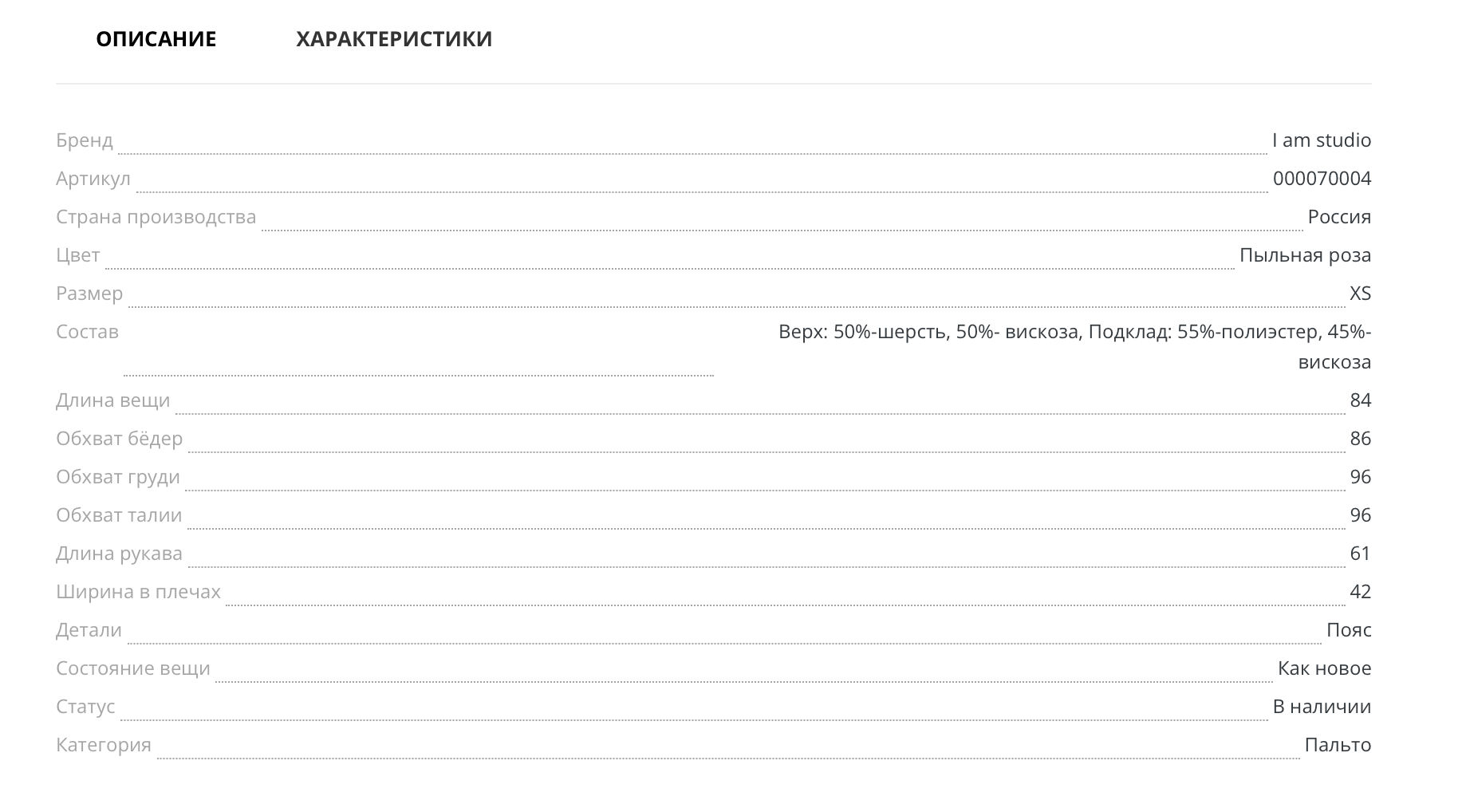Click the Длина вещи value 84
The image size is (1466, 812).
[x=1360, y=400]
